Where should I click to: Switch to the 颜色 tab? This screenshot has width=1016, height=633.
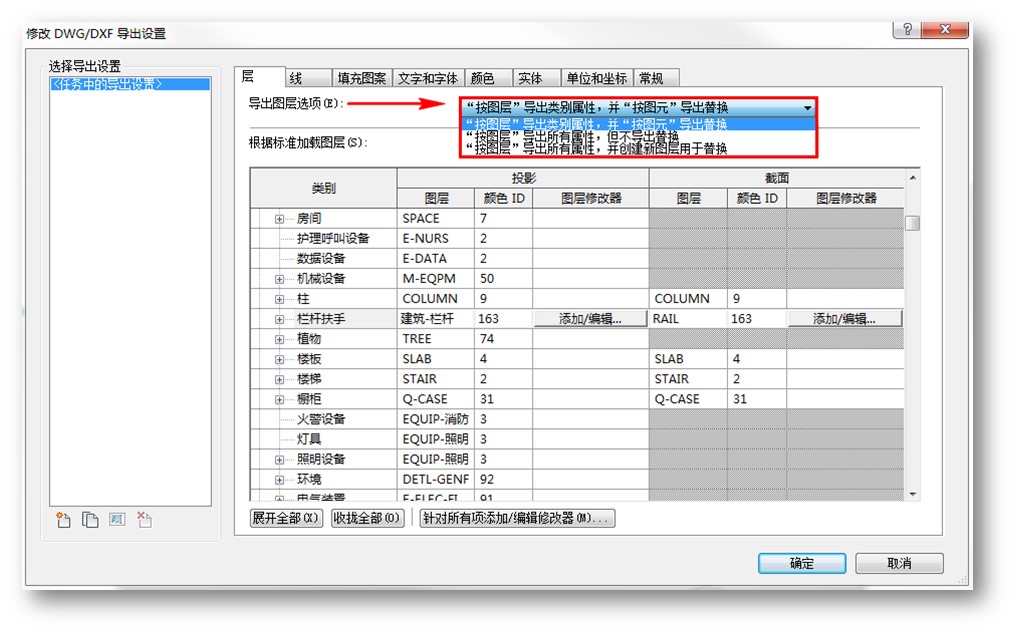coord(488,78)
